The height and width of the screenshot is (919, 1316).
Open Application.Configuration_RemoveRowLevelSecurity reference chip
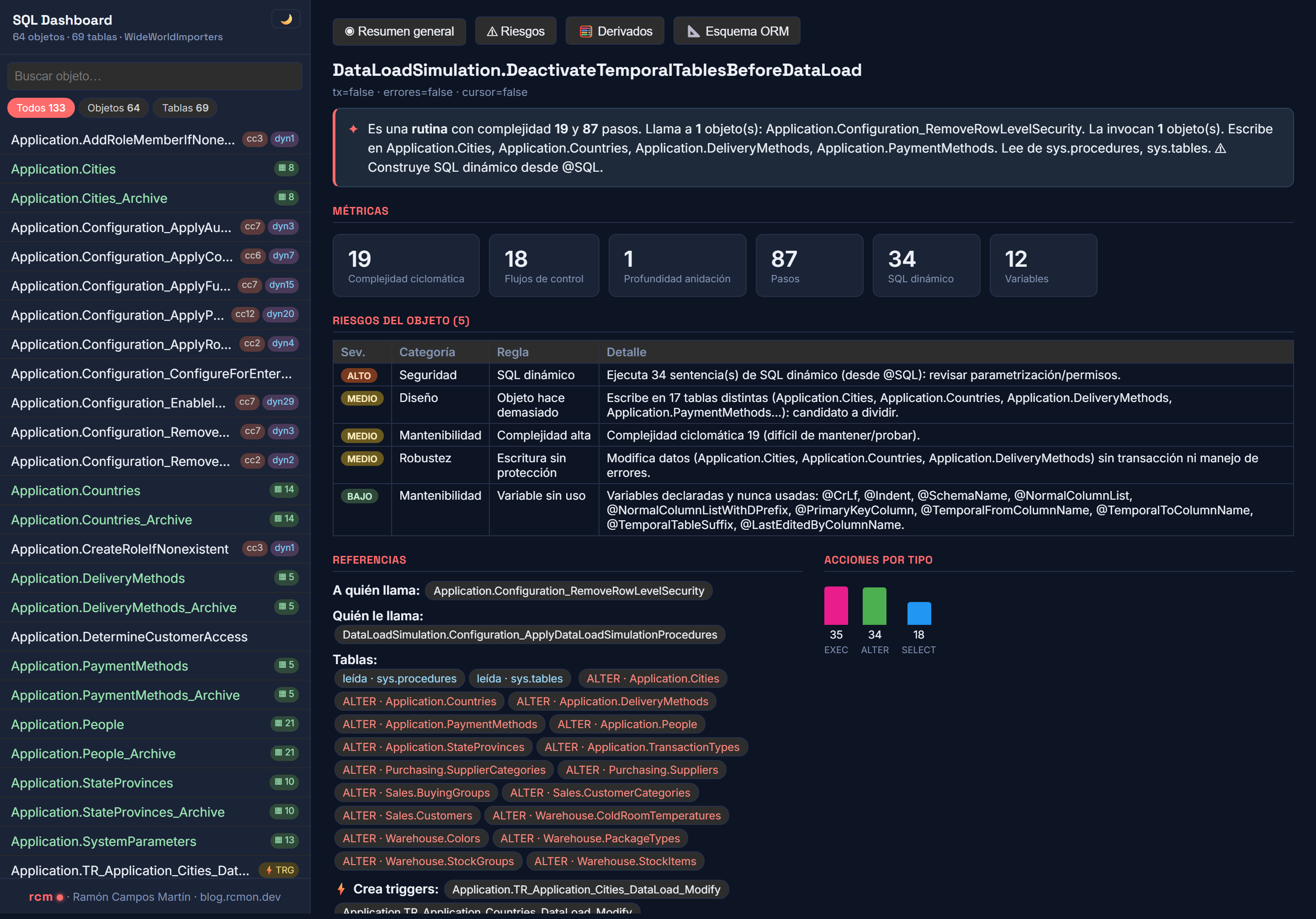568,591
